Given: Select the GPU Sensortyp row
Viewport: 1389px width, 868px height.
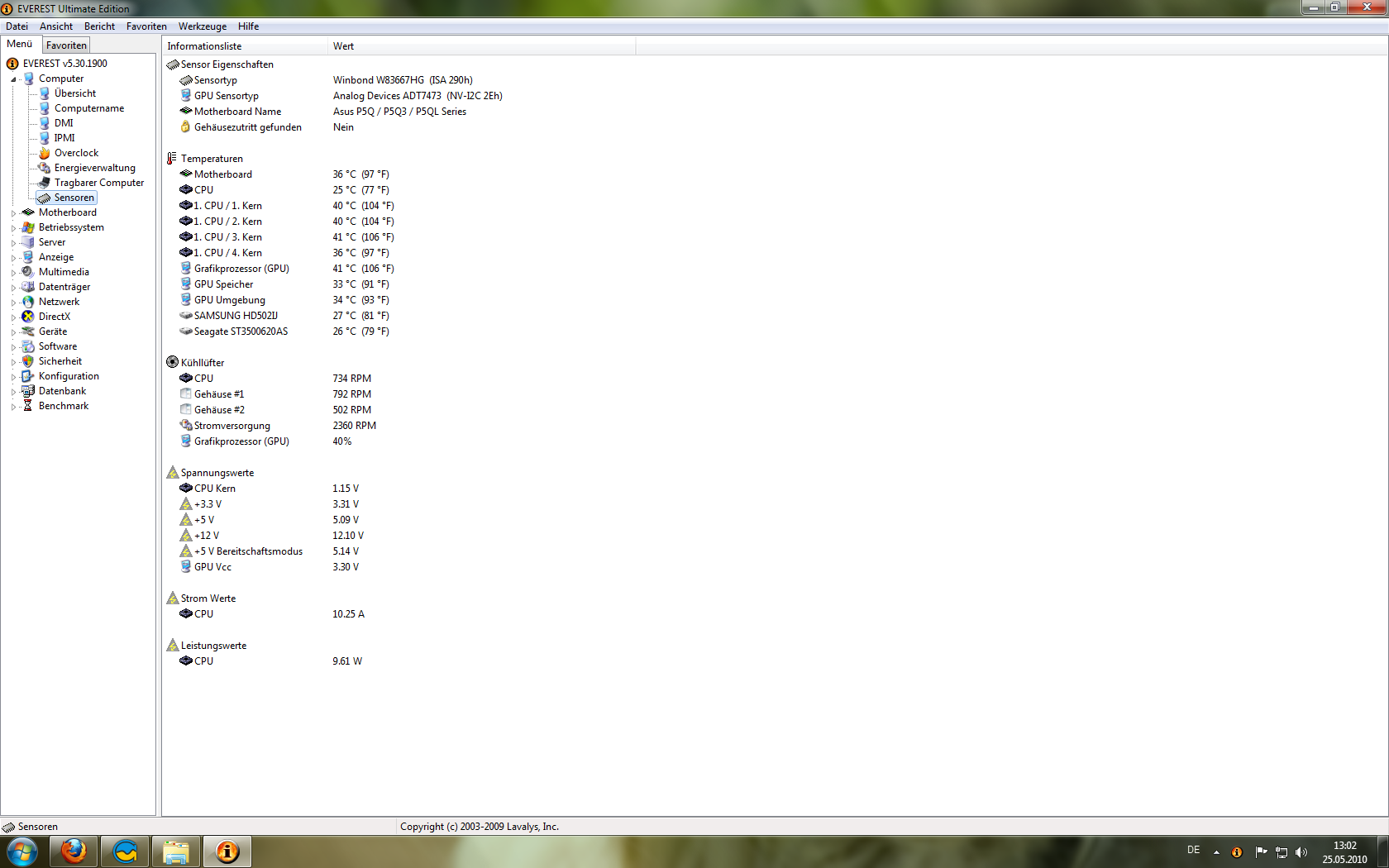Looking at the screenshot, I should (x=400, y=96).
